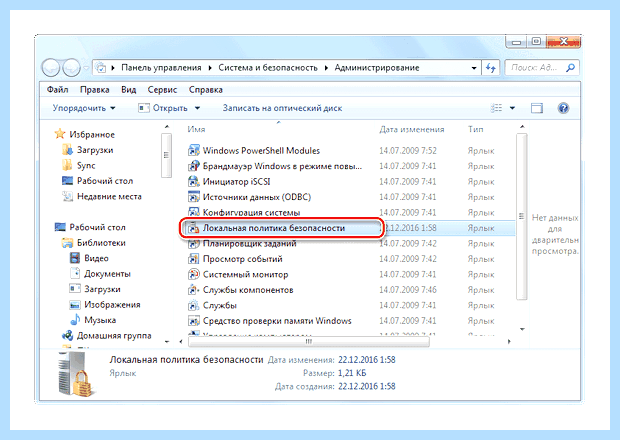Click the Музыка note icon
The width and height of the screenshot is (620, 440).
pos(75,320)
